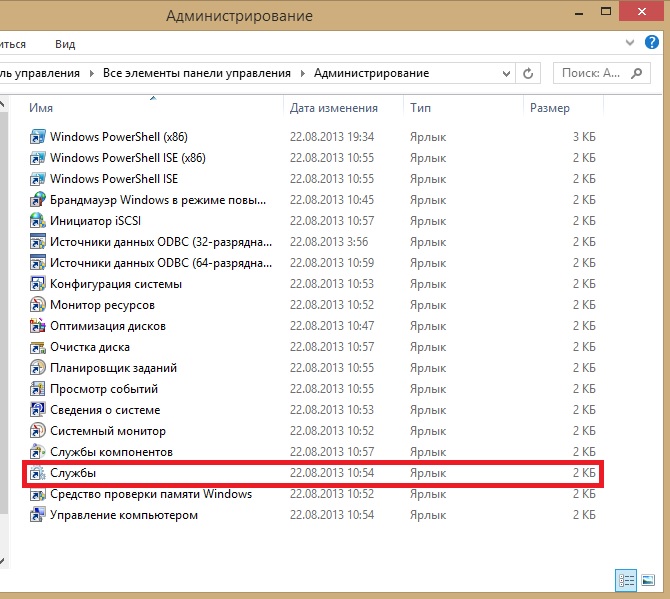The width and height of the screenshot is (670, 599).
Task: Click the ODBC 32-разрядная data sources icon
Action: click(x=38, y=242)
